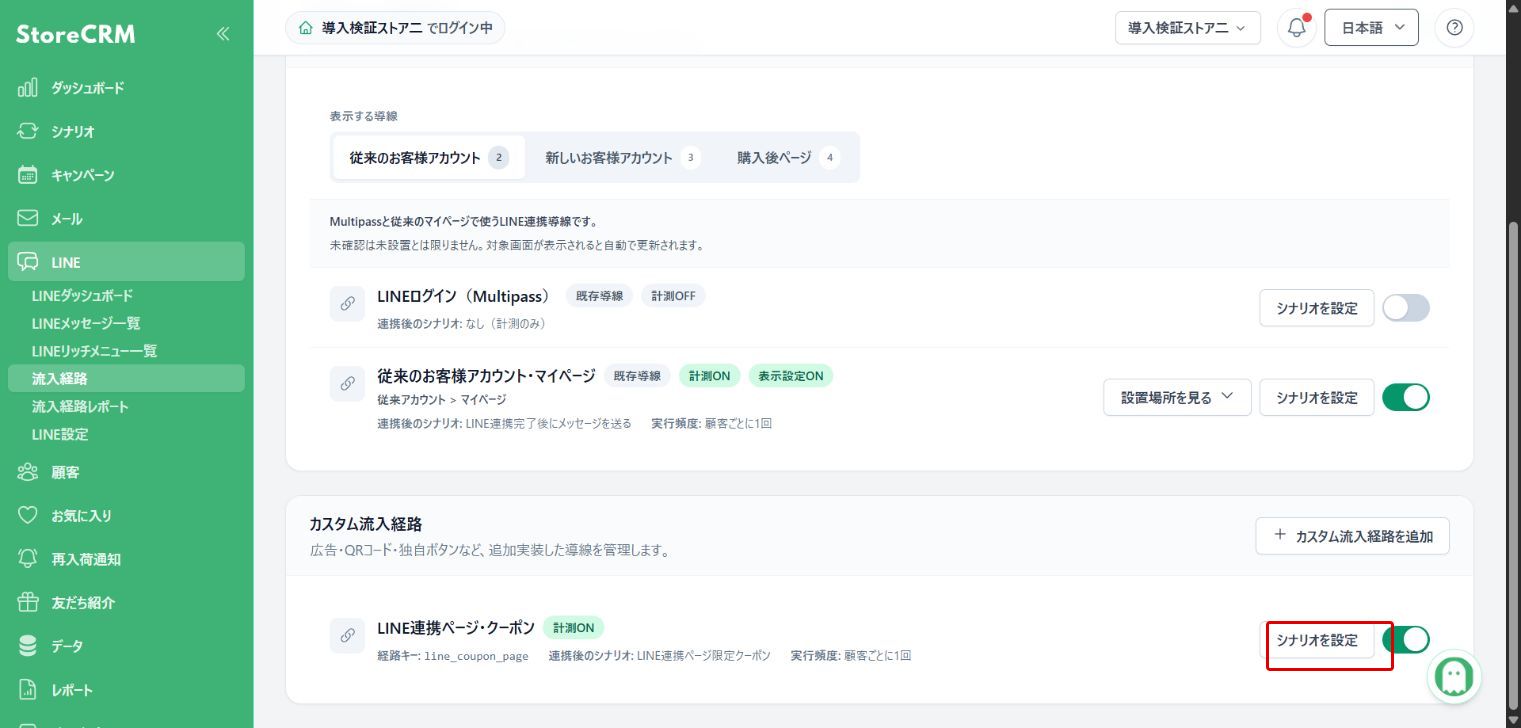The height and width of the screenshot is (728, 1521).
Task: Turn off the LINE連携ページ・クーポン toggle
Action: (1408, 640)
